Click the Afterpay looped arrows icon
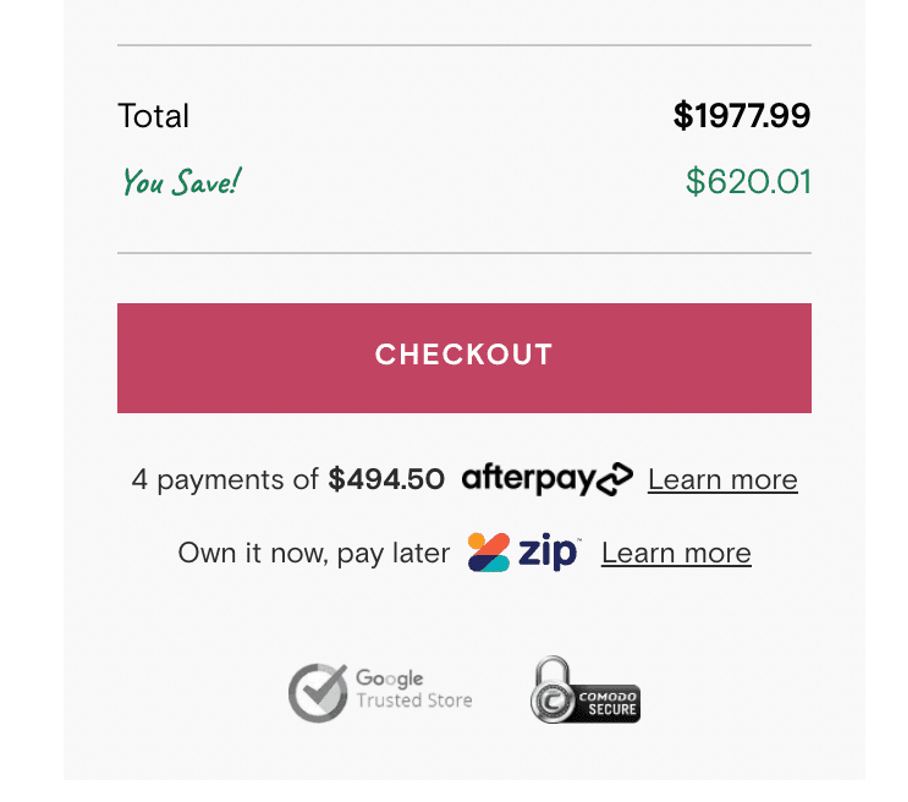908x802 pixels. tap(614, 479)
